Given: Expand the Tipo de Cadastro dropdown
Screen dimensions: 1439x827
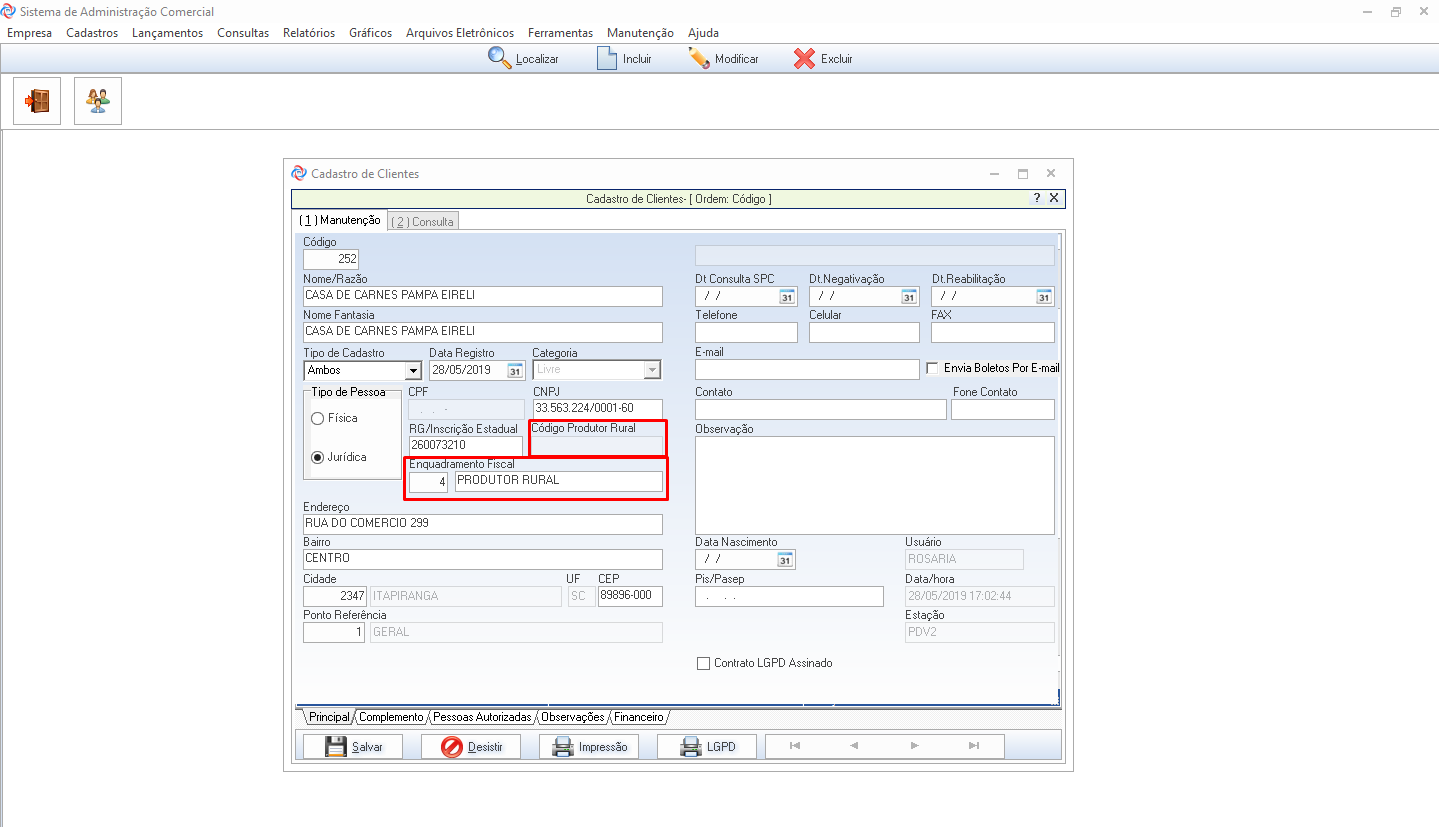Looking at the screenshot, I should click(412, 370).
